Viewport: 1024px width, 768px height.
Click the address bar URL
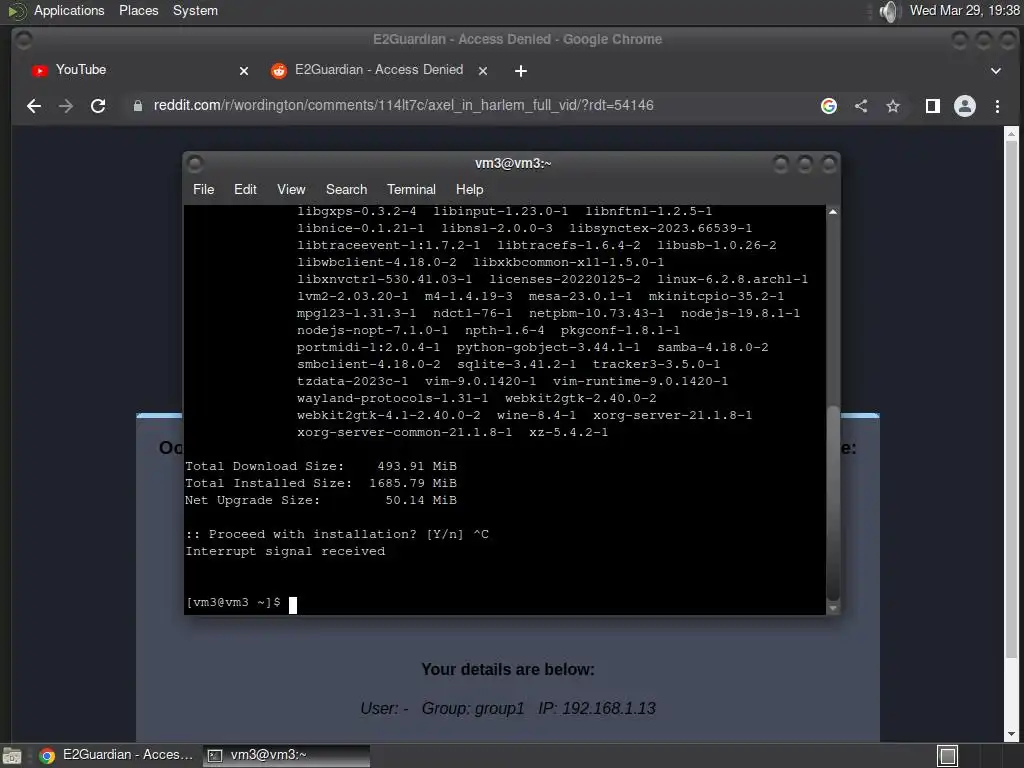[x=403, y=105]
